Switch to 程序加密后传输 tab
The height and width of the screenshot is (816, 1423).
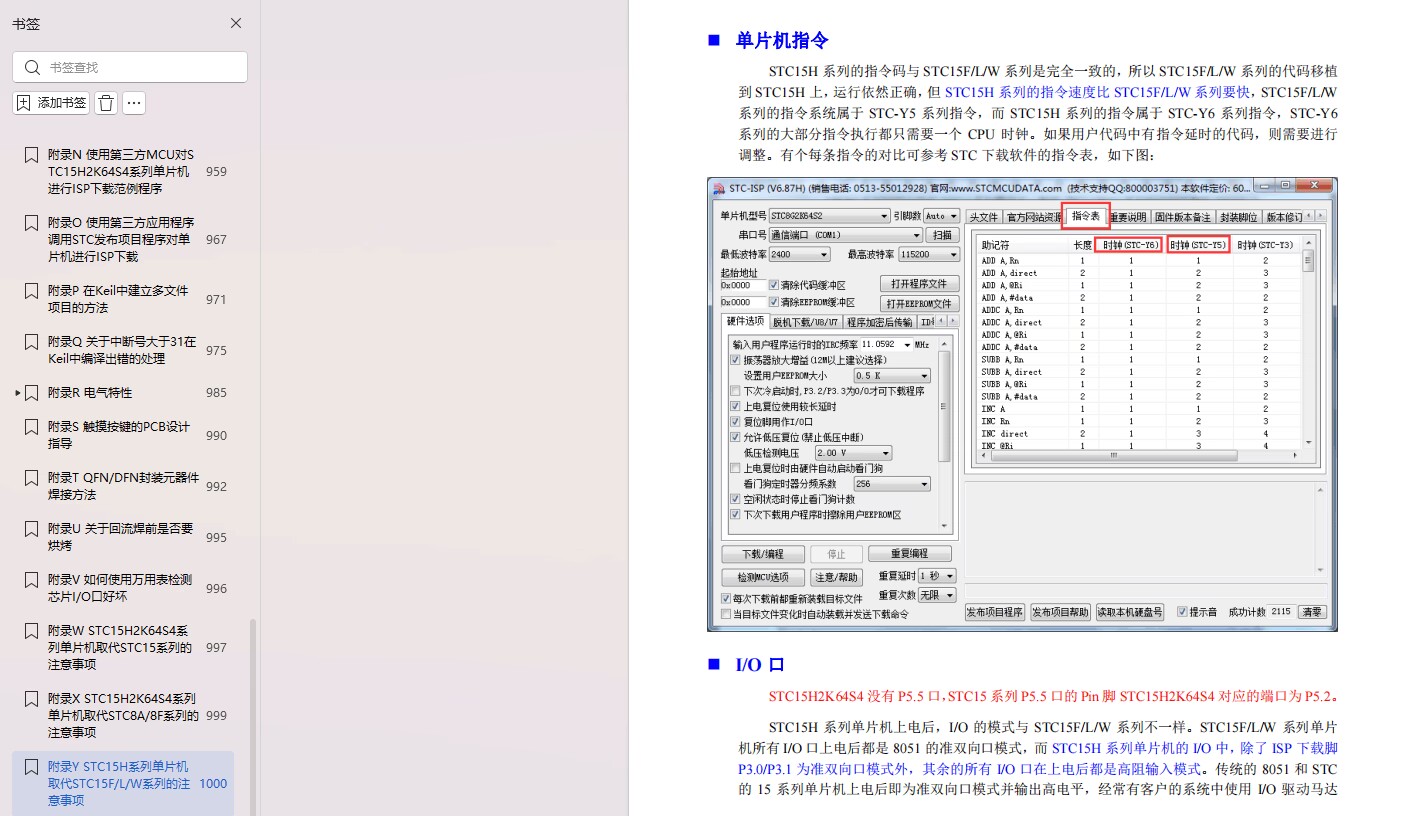coord(879,322)
